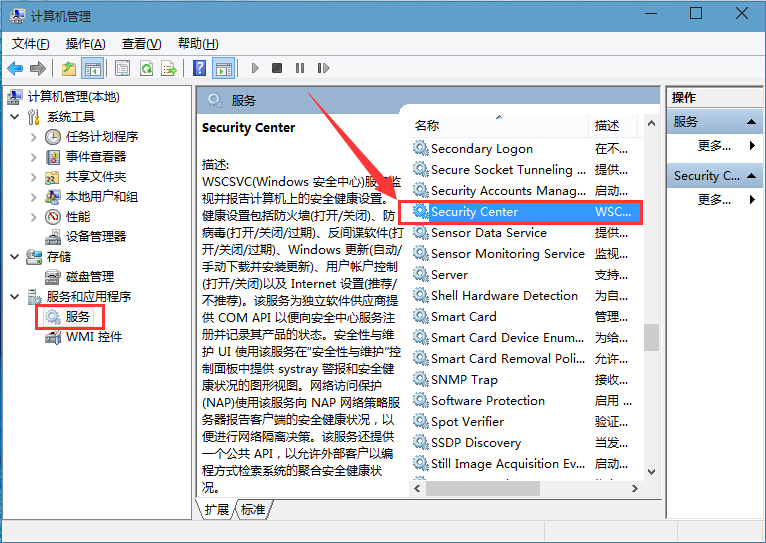
Task: Click the 本地用户和组 icon
Action: click(53, 197)
